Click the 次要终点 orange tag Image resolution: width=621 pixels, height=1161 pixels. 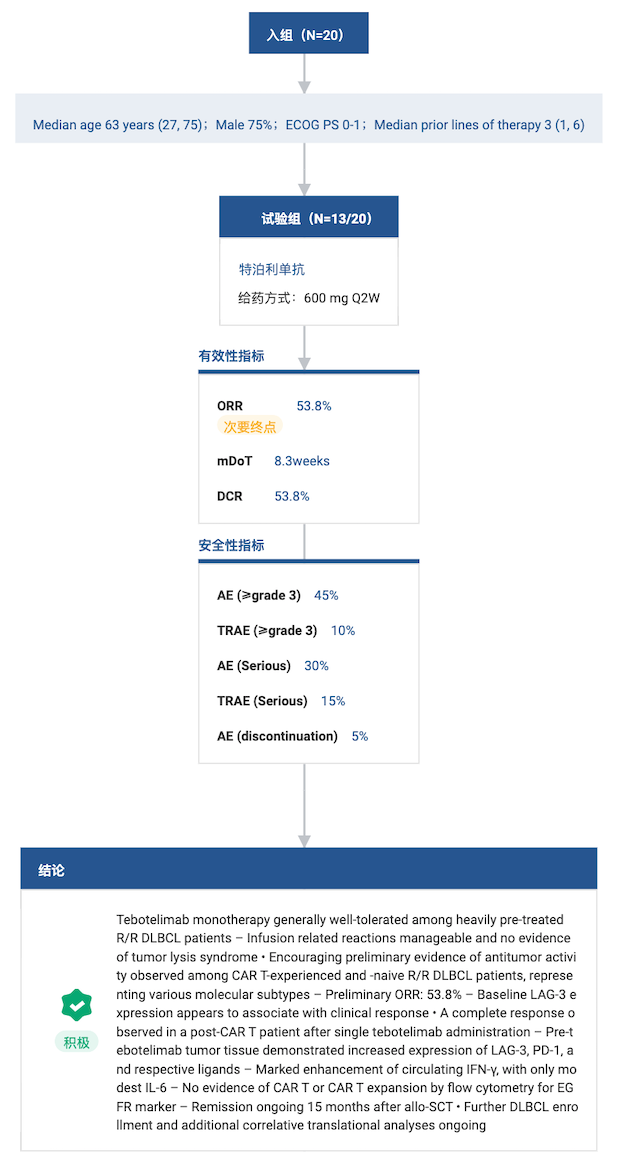point(249,426)
